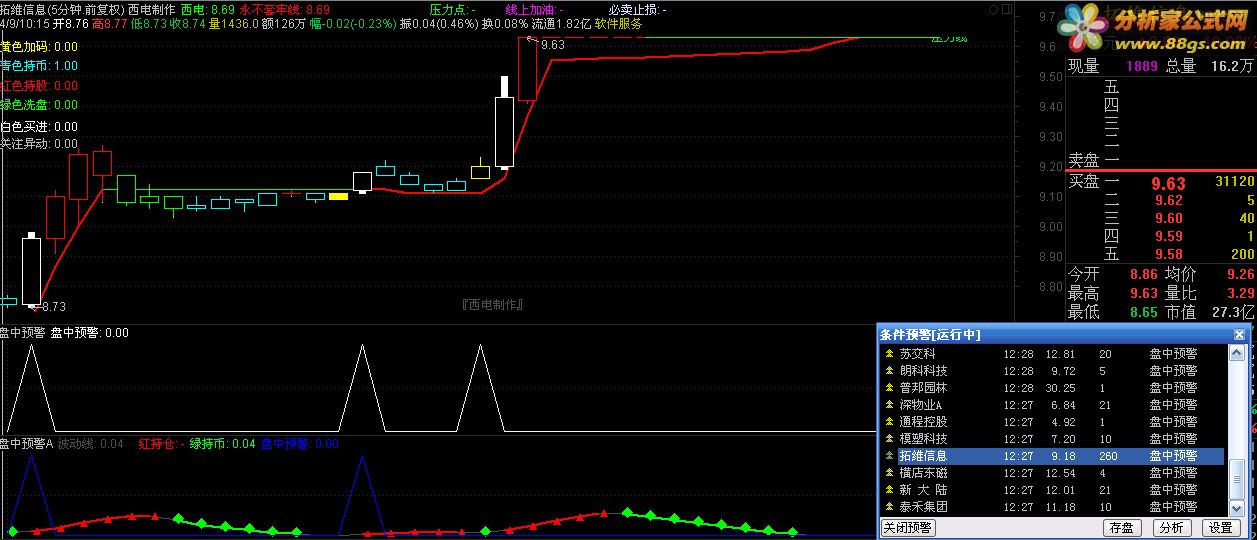The height and width of the screenshot is (540, 1257).
Task: Click buy-one price 9.63 in order book
Action: pyautogui.click(x=1168, y=183)
